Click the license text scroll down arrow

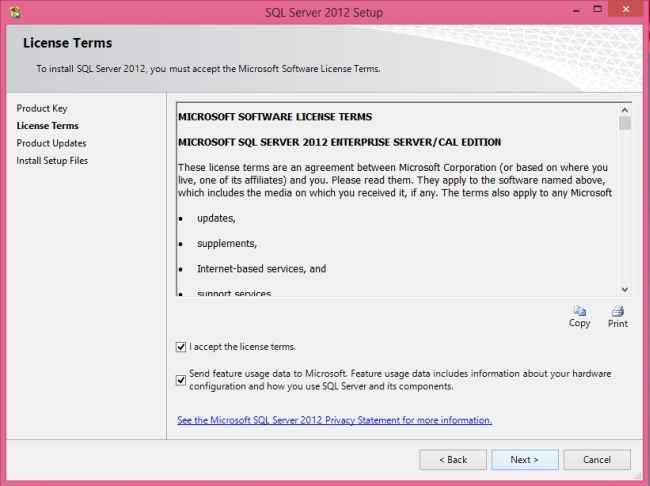point(625,289)
